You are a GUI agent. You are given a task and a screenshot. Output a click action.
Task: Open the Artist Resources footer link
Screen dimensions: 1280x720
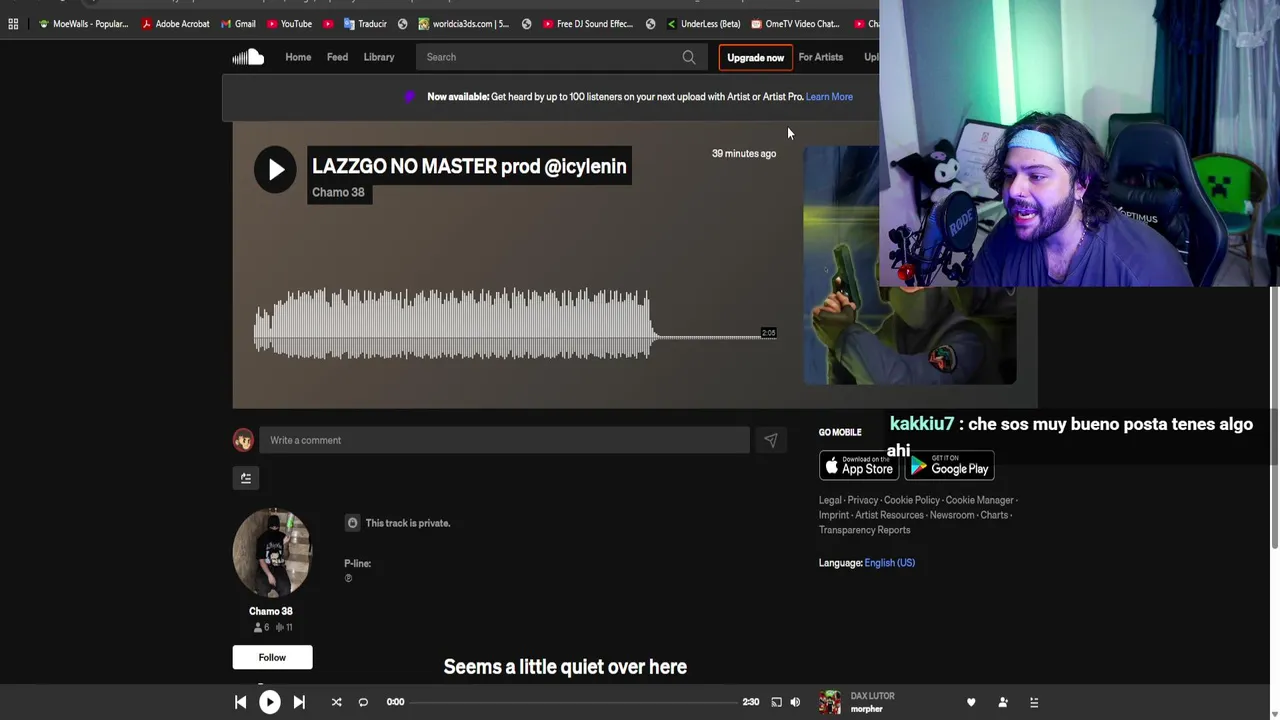(x=889, y=515)
